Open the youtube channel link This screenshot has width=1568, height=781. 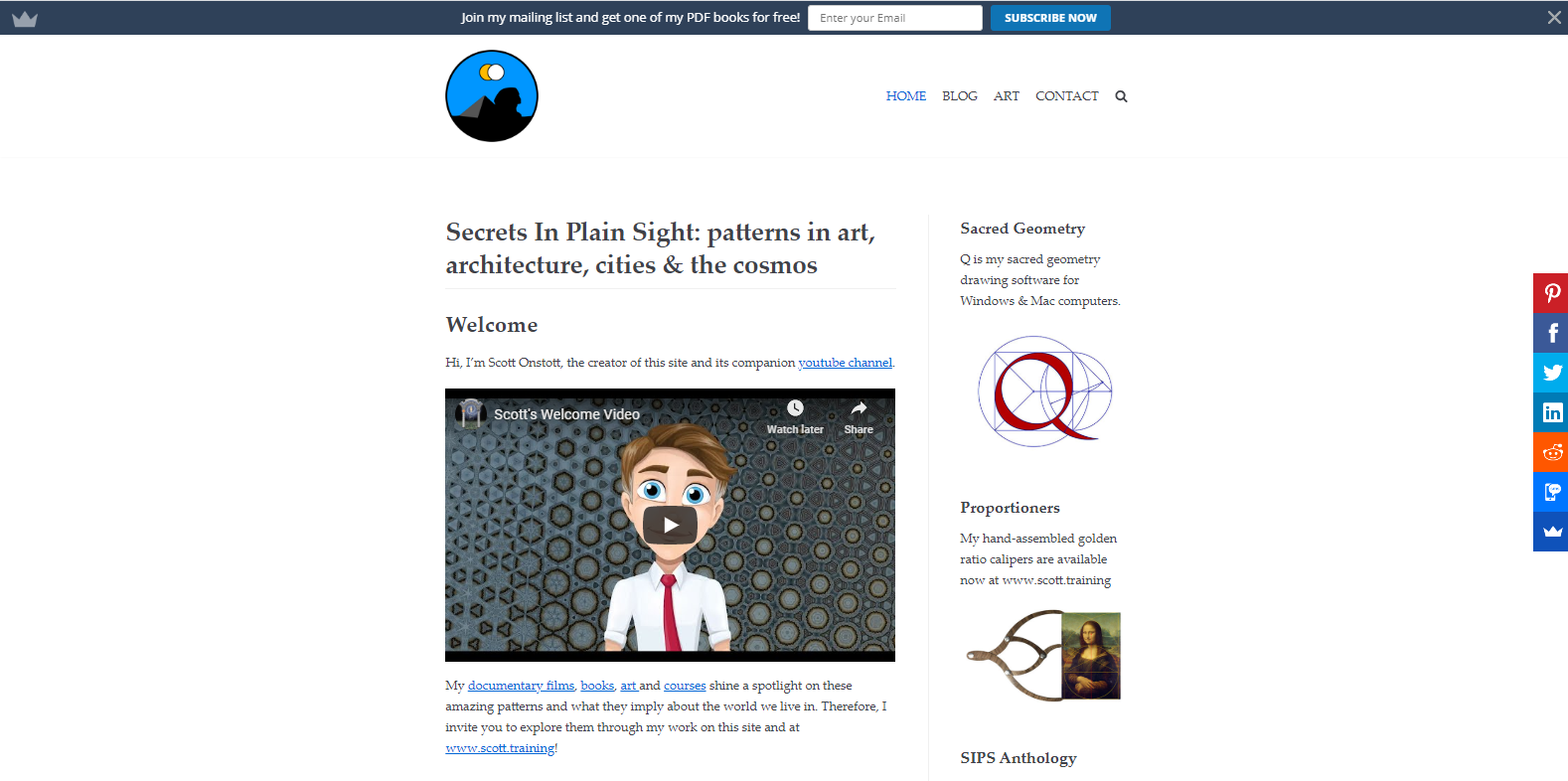pos(846,363)
